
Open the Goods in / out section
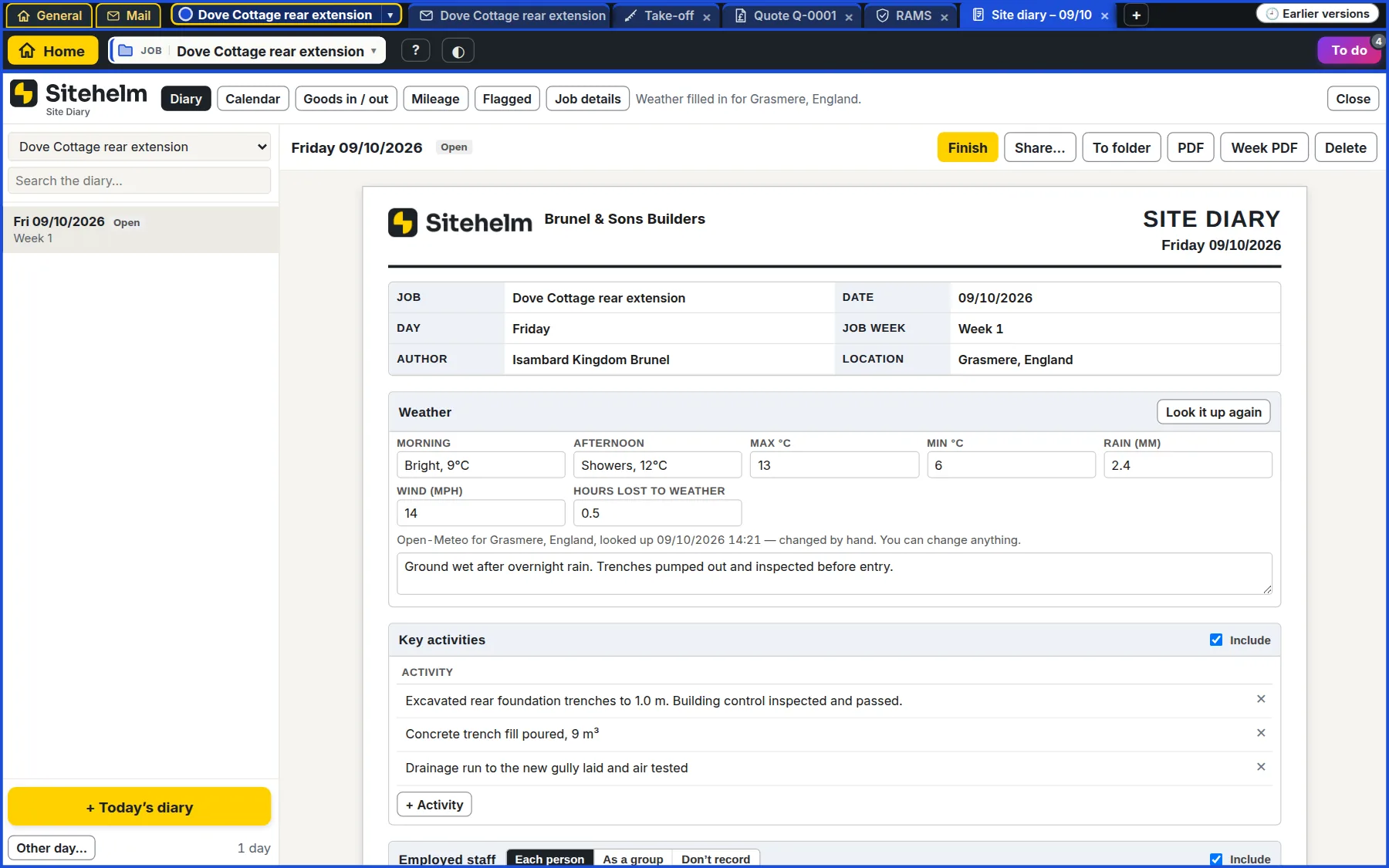point(346,99)
